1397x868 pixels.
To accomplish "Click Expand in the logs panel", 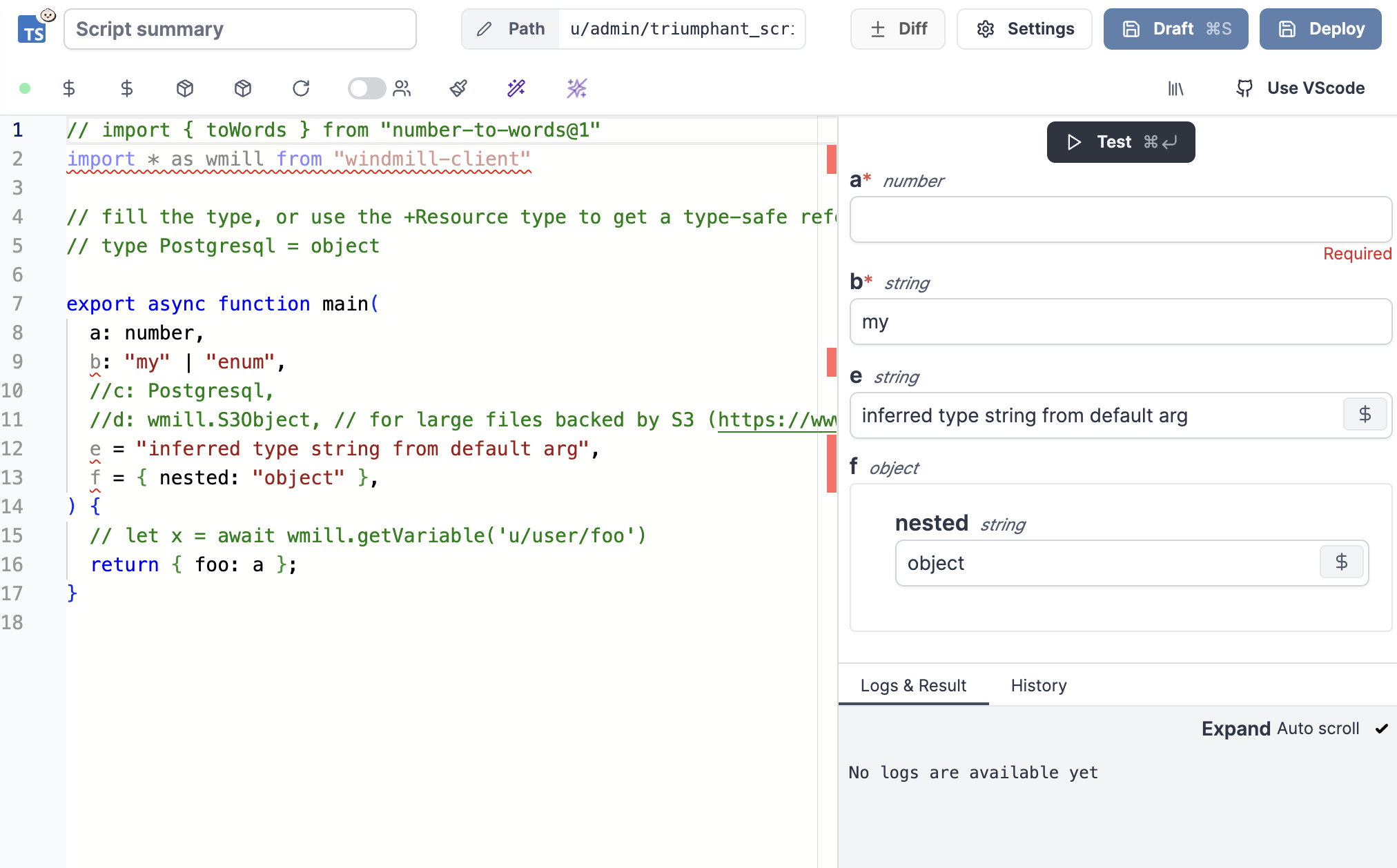I will click(x=1235, y=729).
